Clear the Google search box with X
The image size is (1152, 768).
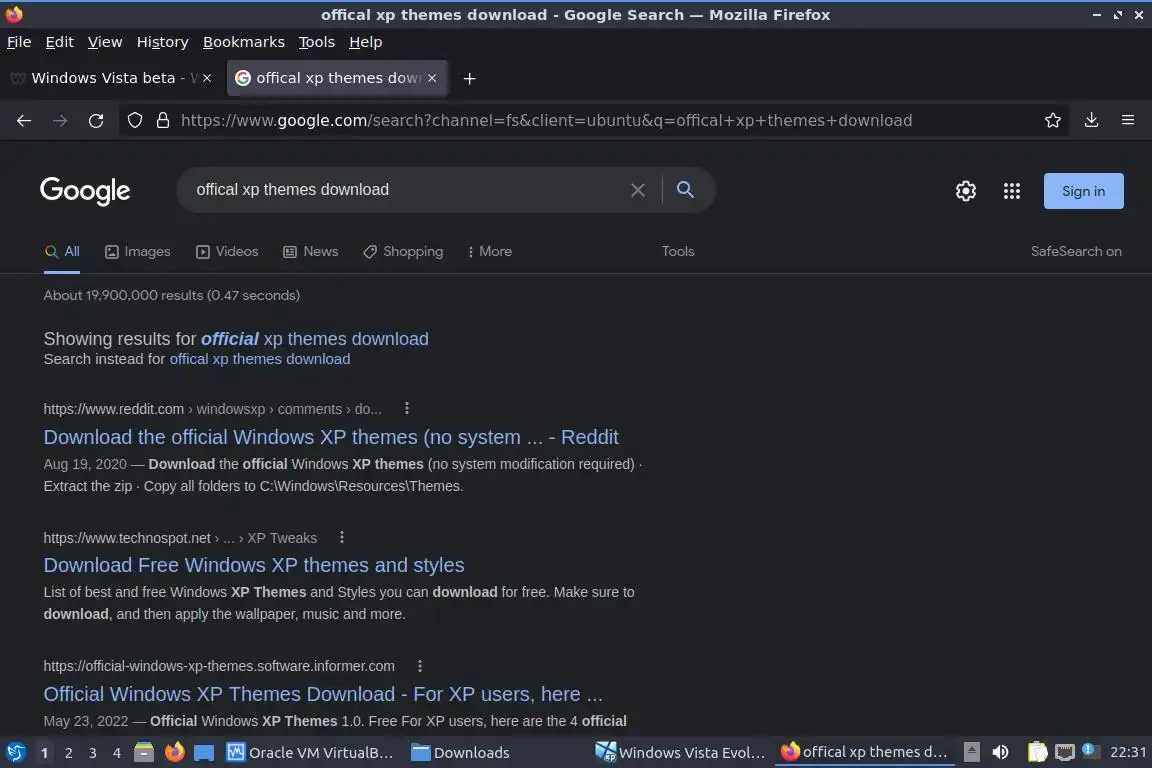pyautogui.click(x=638, y=190)
